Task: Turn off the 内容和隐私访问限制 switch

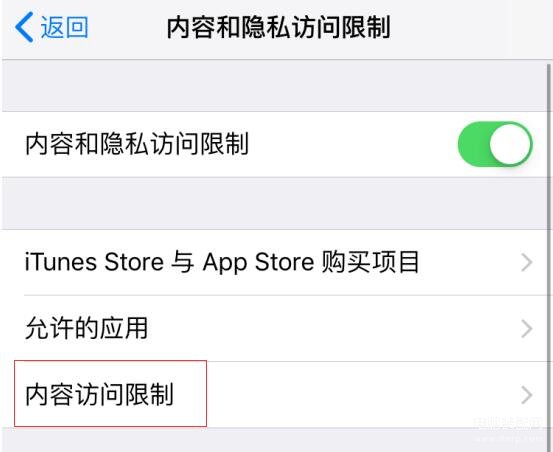Action: coord(495,144)
